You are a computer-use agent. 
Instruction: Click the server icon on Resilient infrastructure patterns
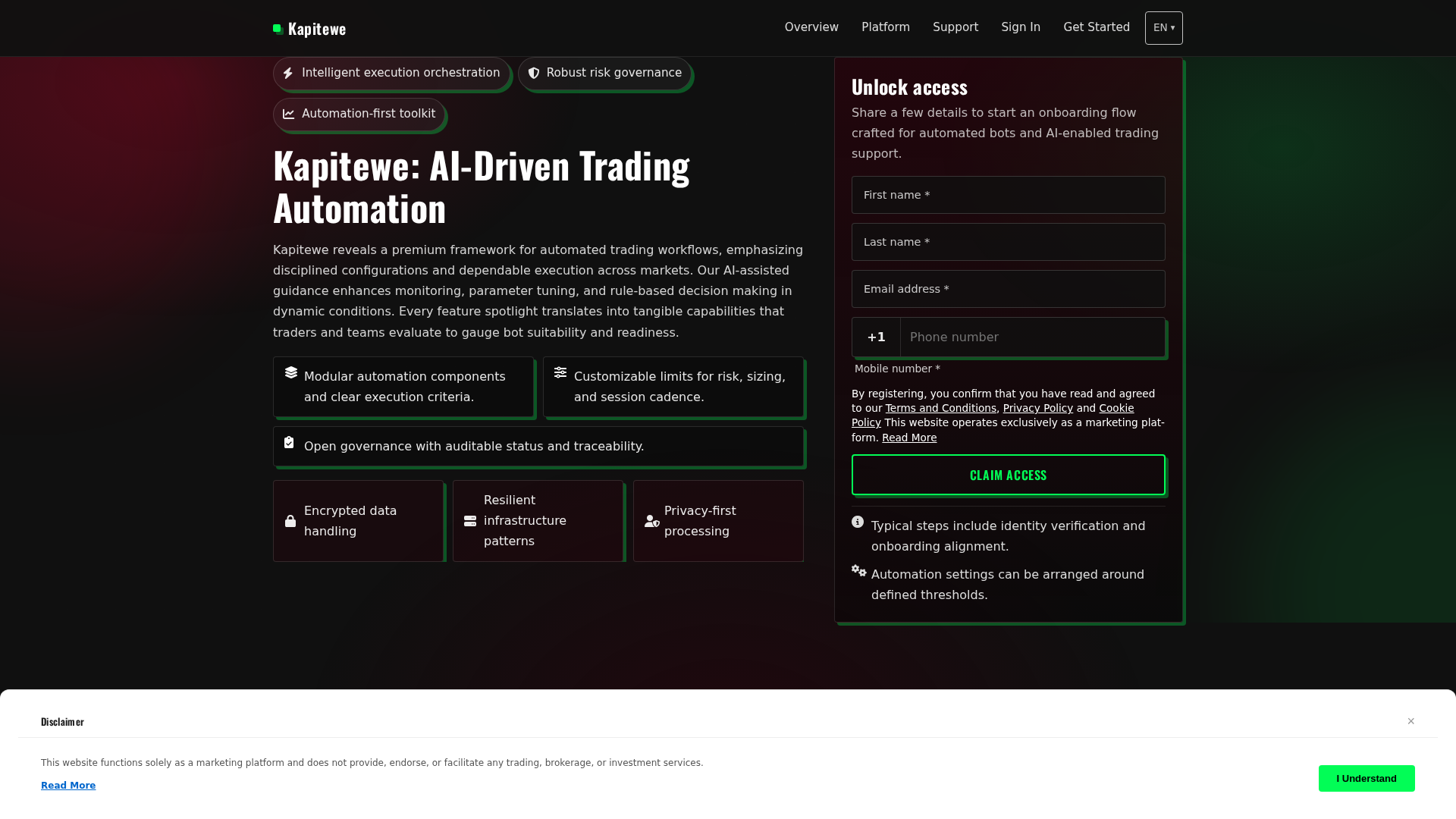pyautogui.click(x=470, y=521)
